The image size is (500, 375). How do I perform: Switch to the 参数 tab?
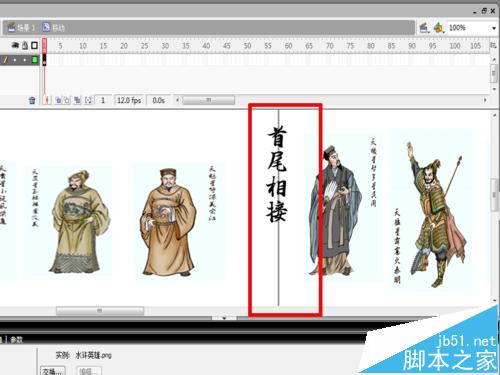coord(16,340)
